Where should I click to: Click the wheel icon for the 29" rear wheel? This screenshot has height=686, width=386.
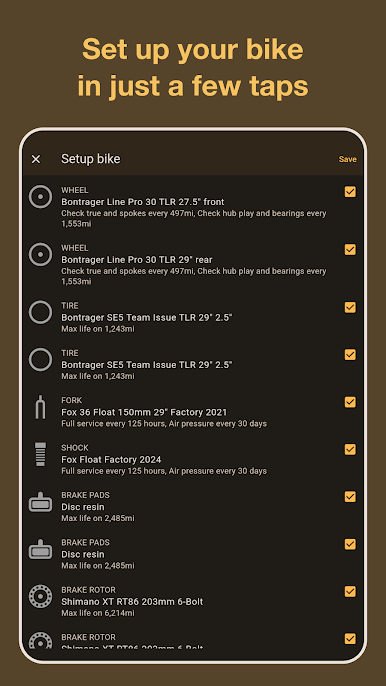point(40,255)
